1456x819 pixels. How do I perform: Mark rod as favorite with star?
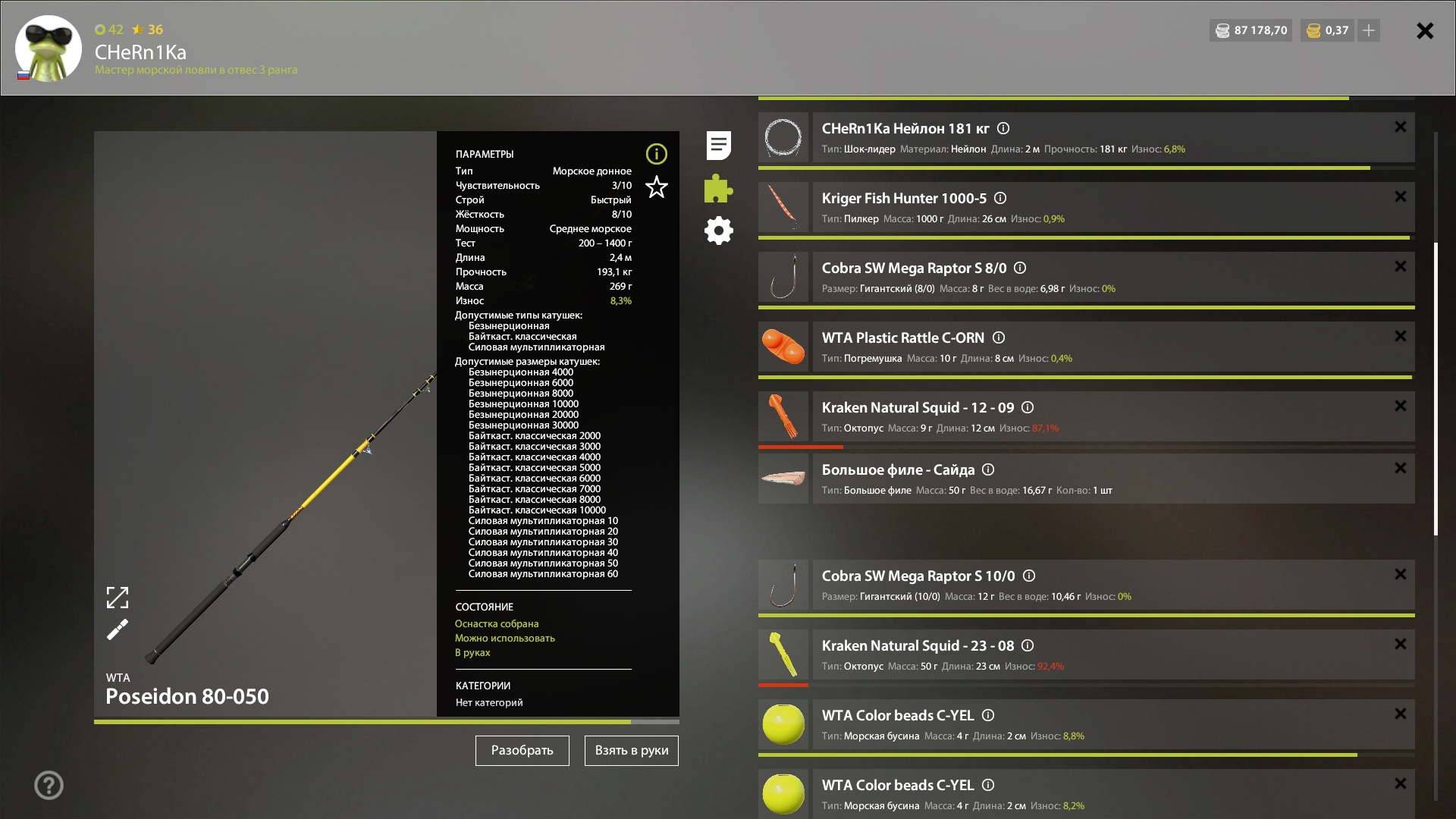coord(656,187)
